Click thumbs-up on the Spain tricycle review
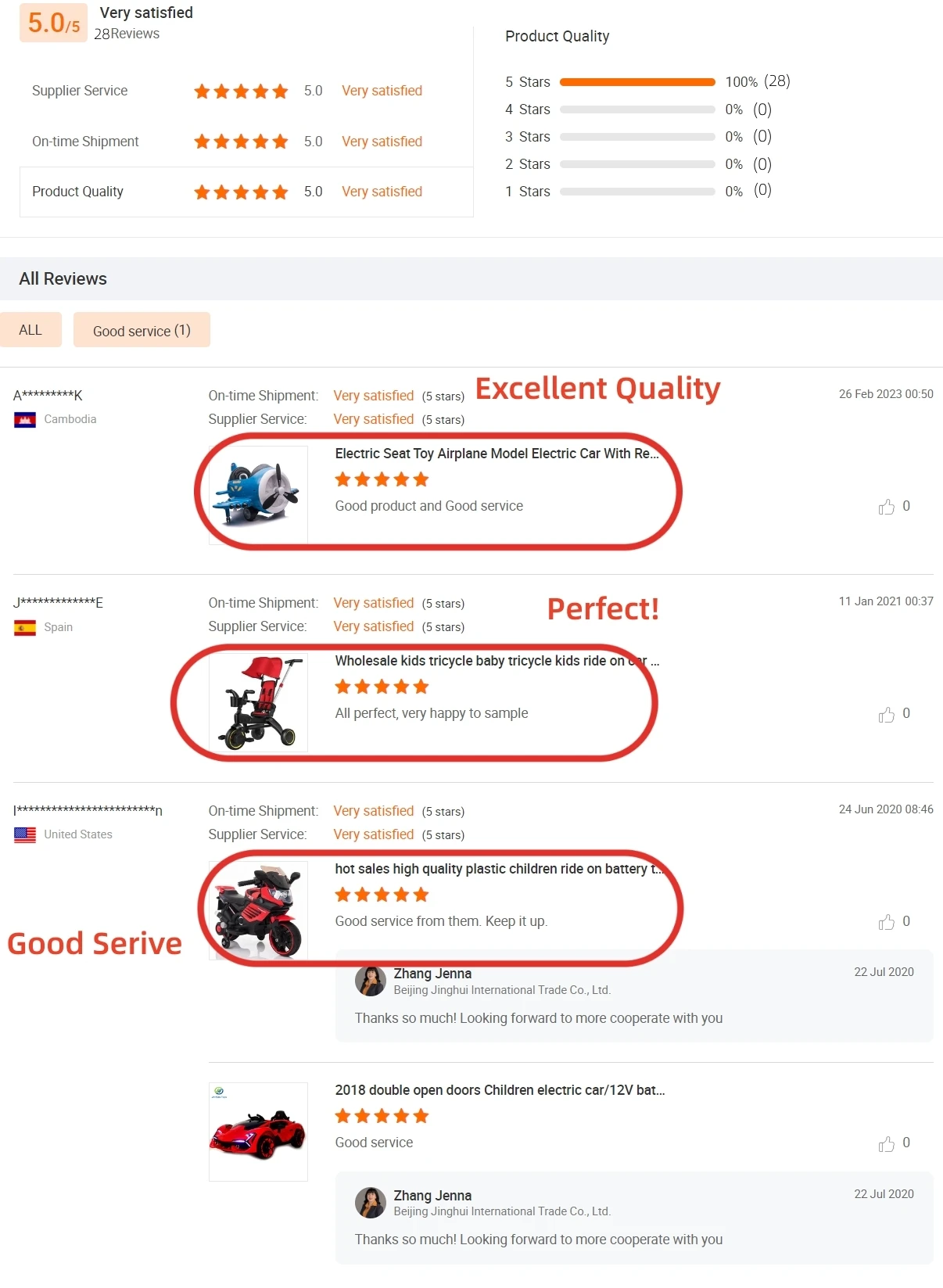 tap(886, 714)
